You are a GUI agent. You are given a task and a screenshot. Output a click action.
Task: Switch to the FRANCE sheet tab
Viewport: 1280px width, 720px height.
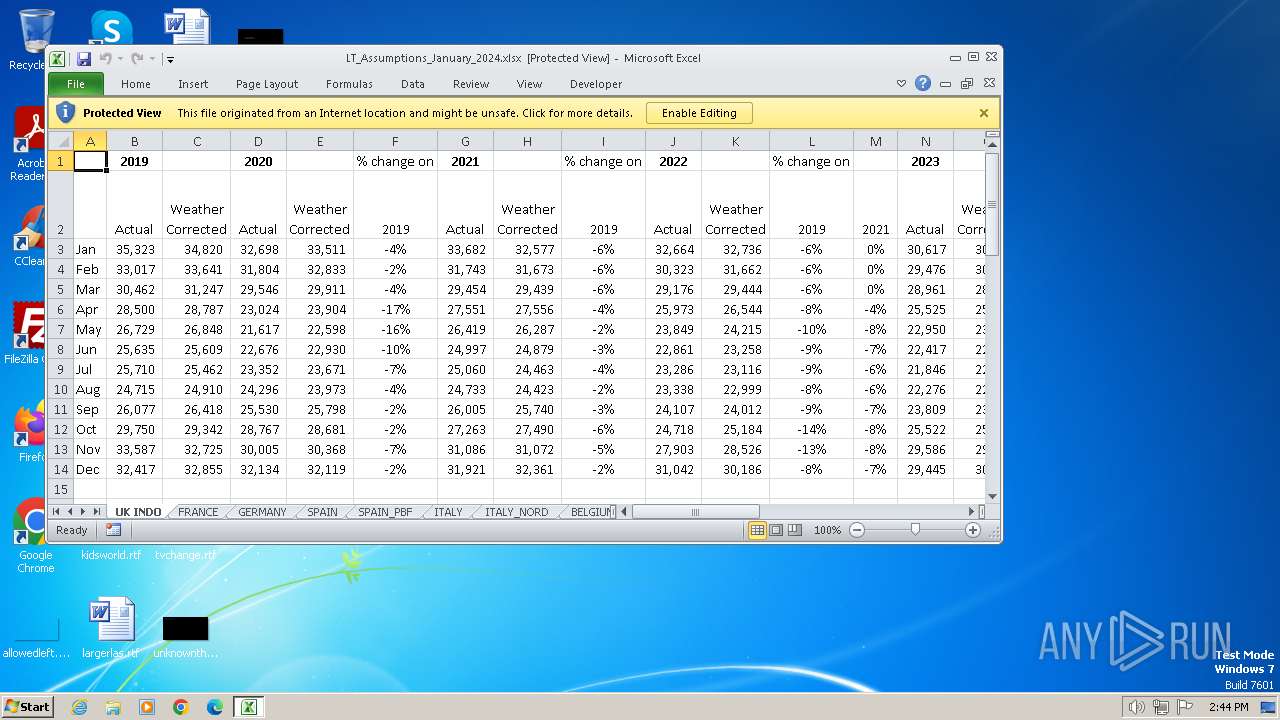point(198,511)
